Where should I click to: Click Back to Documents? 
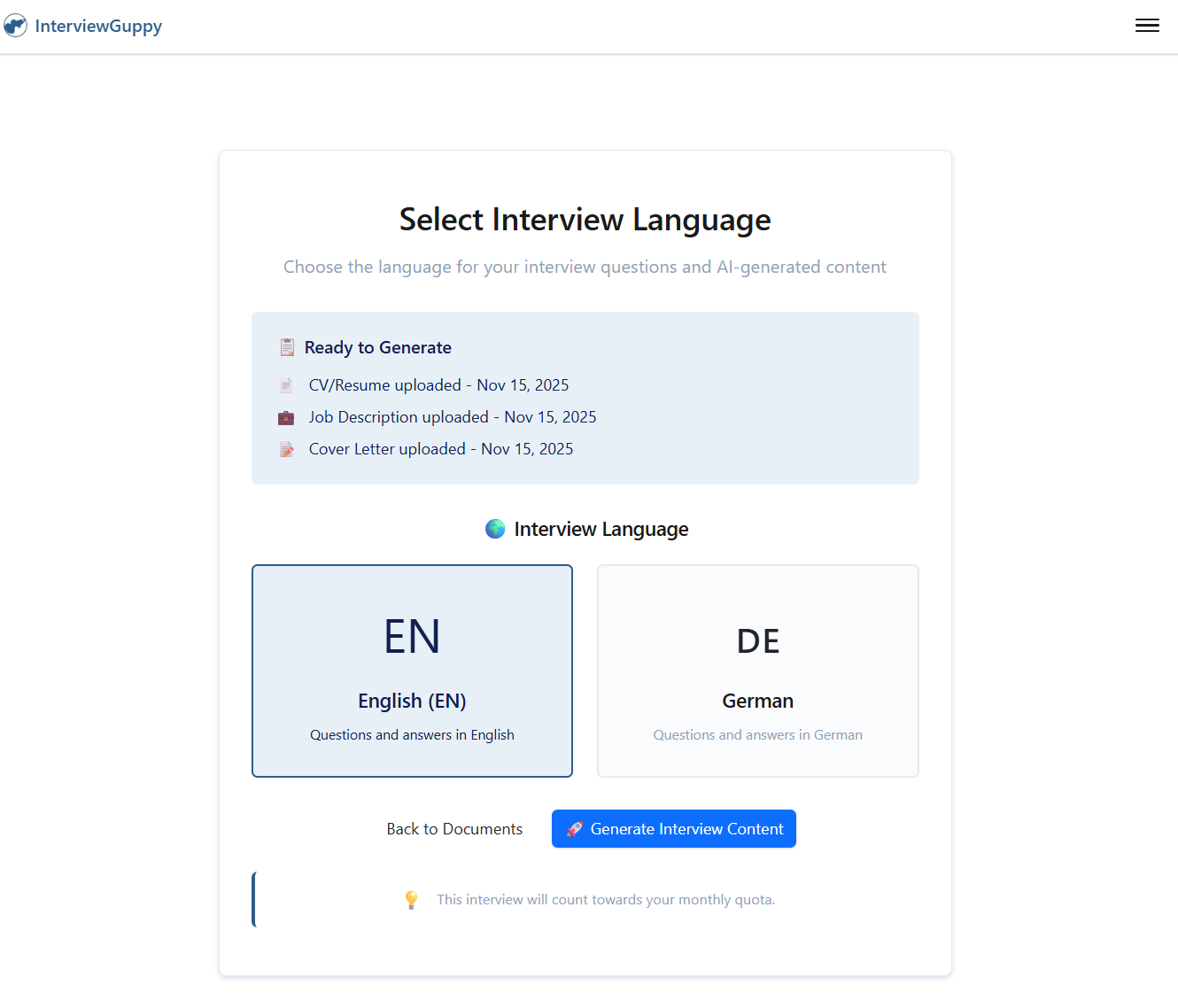[x=454, y=829]
